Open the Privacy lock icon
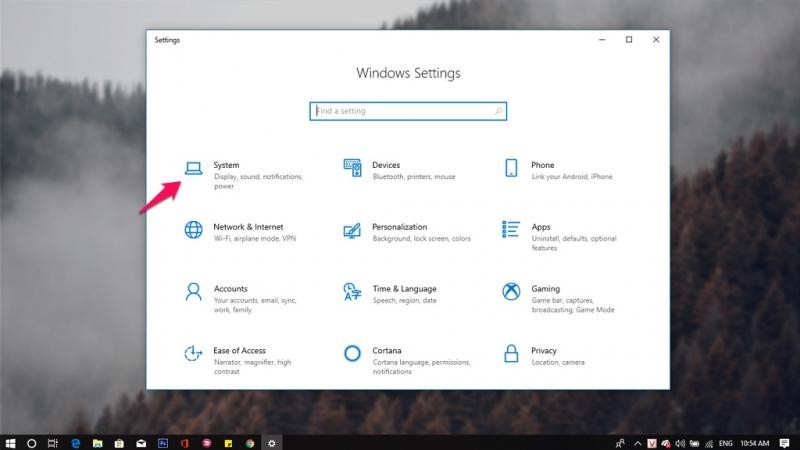 point(511,354)
